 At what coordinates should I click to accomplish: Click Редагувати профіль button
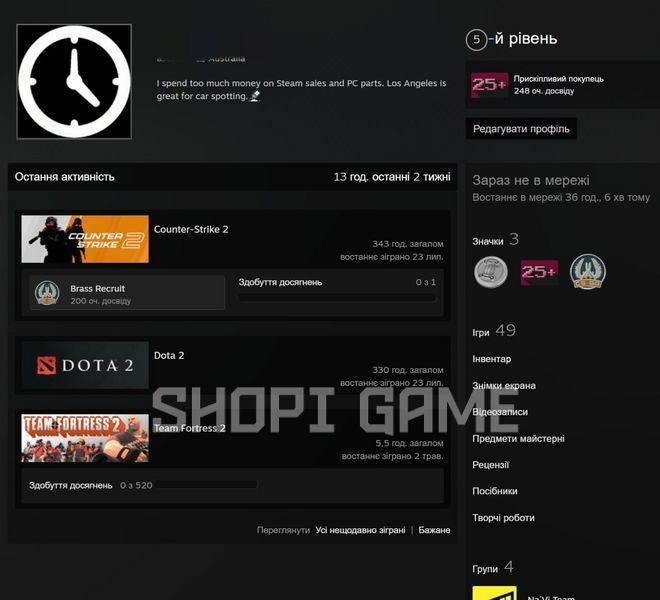(x=521, y=128)
